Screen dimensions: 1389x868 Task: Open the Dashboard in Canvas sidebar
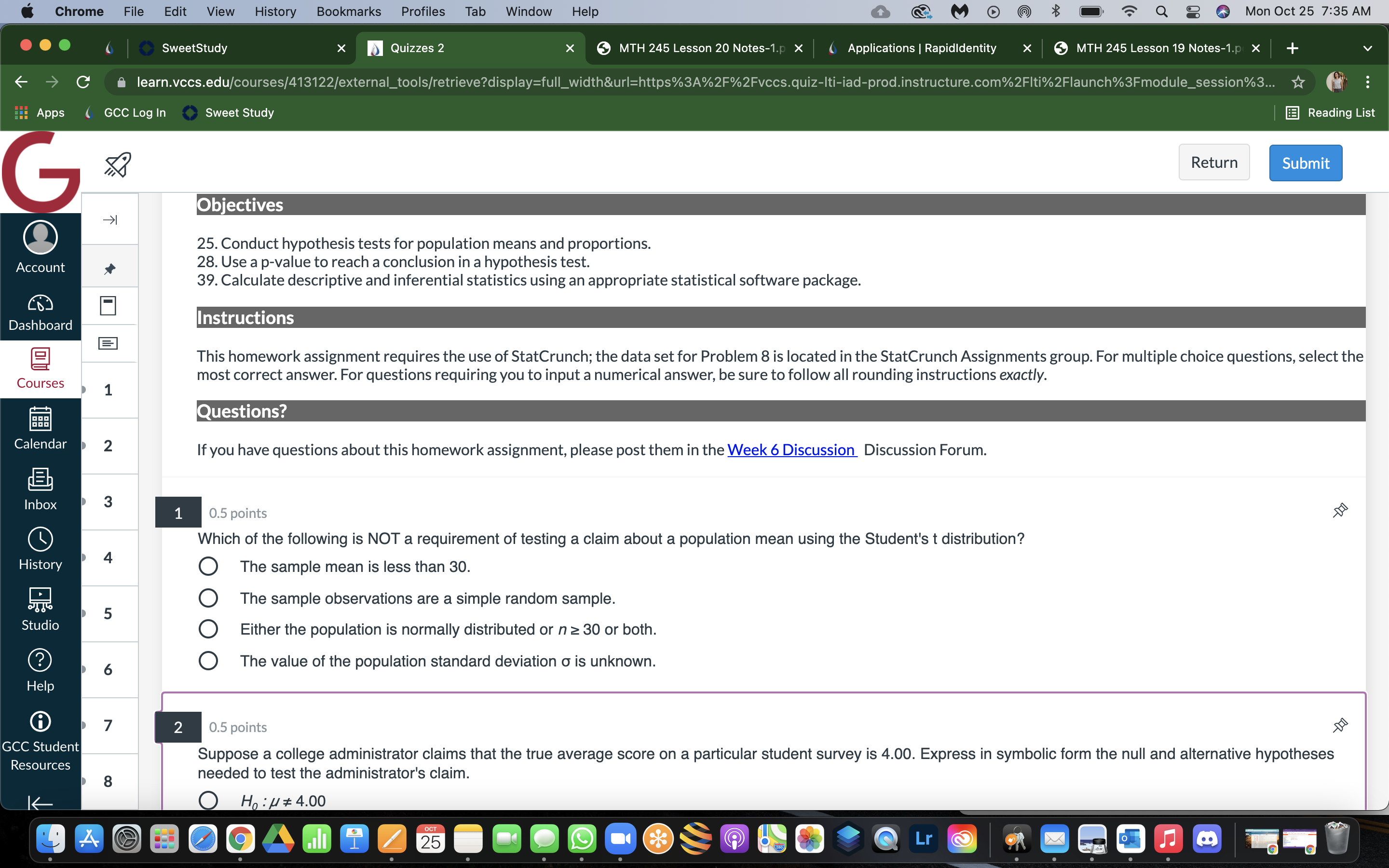[40, 312]
